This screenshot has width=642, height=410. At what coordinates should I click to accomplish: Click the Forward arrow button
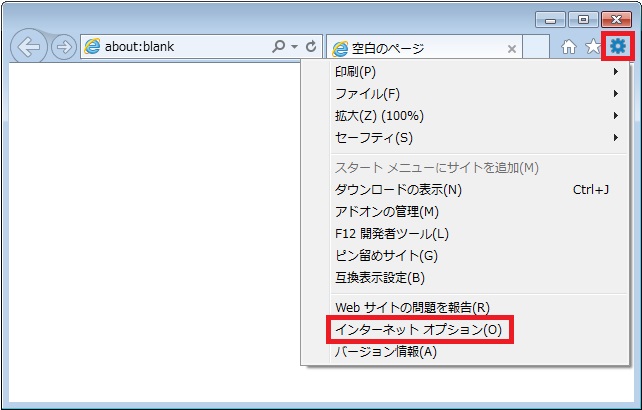64,47
